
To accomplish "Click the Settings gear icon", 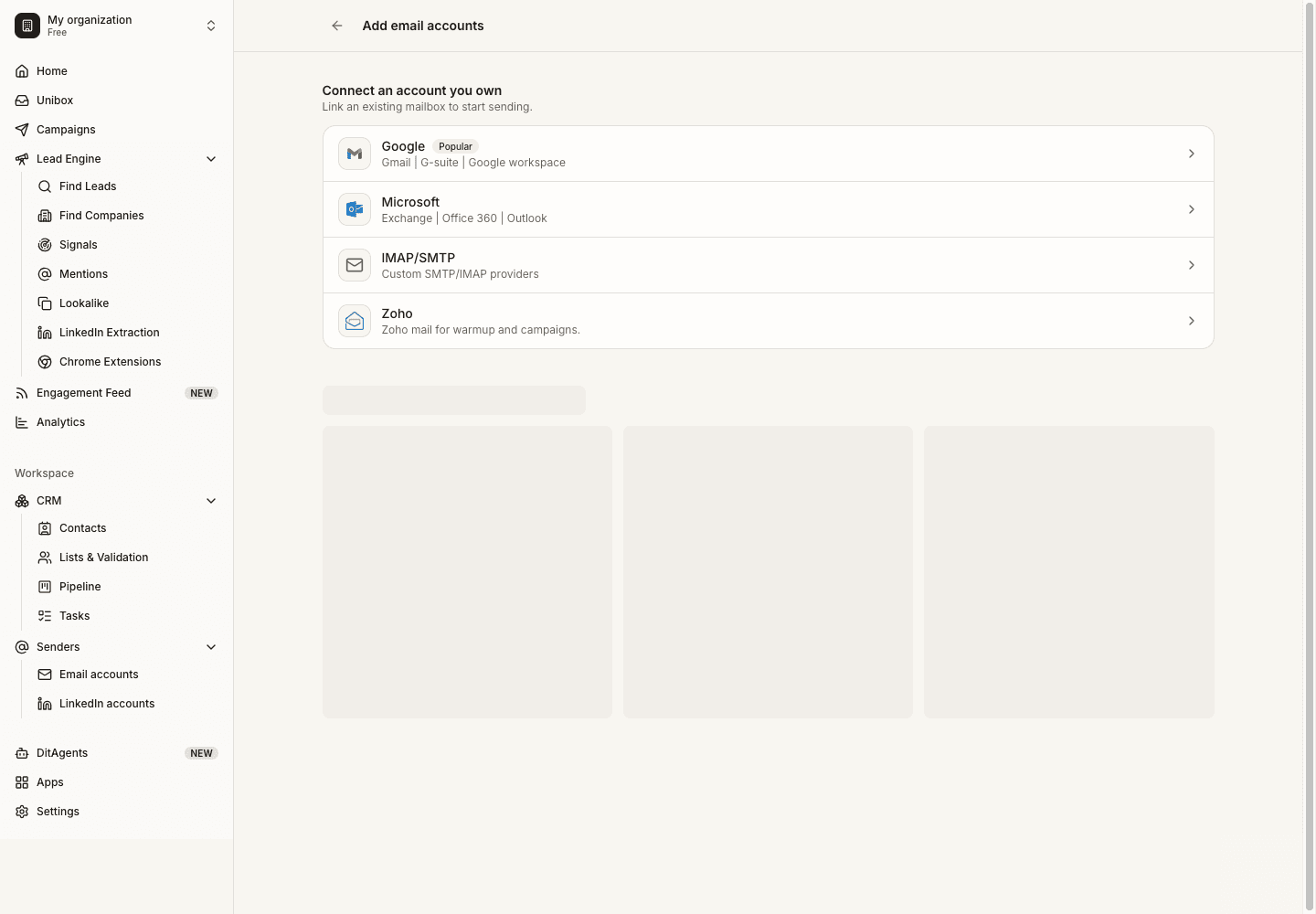I will tap(22, 812).
